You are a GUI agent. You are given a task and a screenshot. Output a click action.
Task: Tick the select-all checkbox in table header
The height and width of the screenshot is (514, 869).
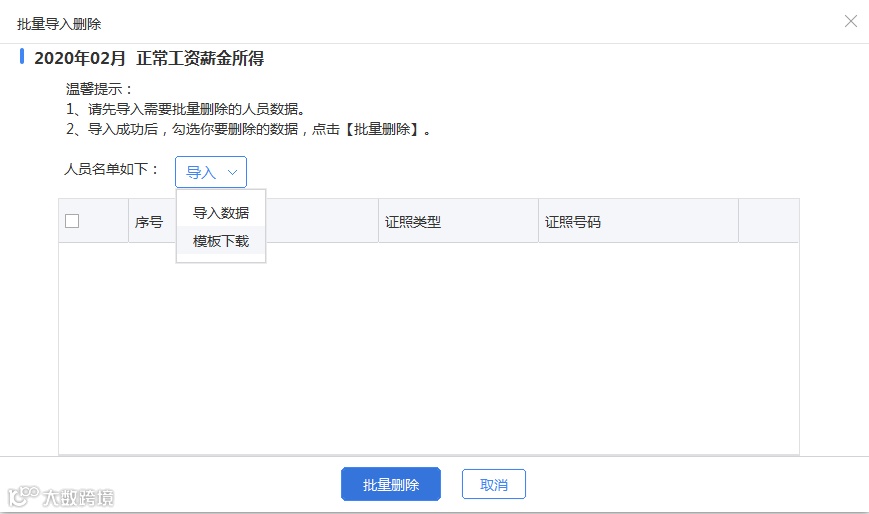pos(72,221)
